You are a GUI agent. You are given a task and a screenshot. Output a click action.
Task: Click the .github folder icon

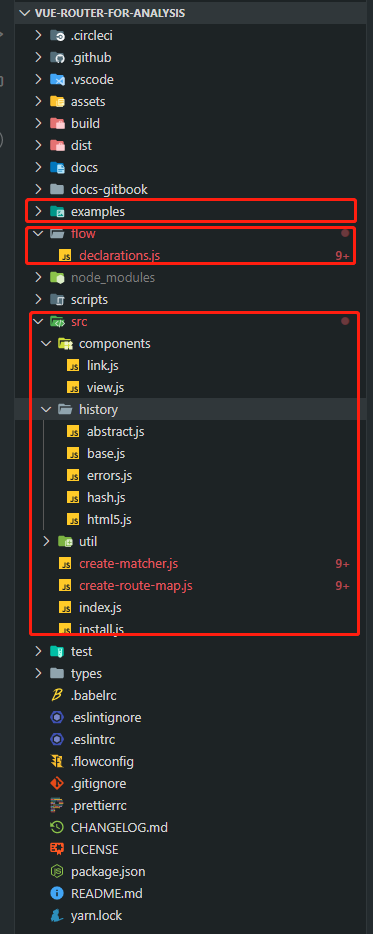point(57,58)
